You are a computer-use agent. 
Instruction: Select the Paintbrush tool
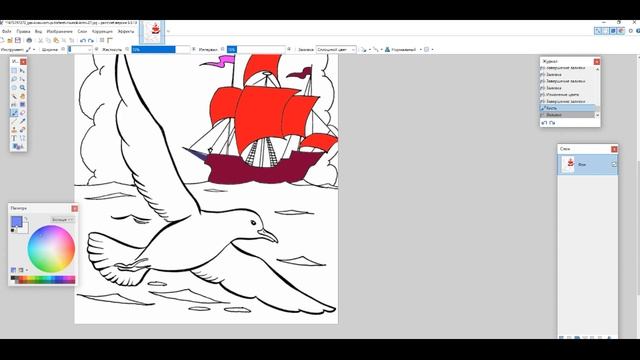click(14, 113)
